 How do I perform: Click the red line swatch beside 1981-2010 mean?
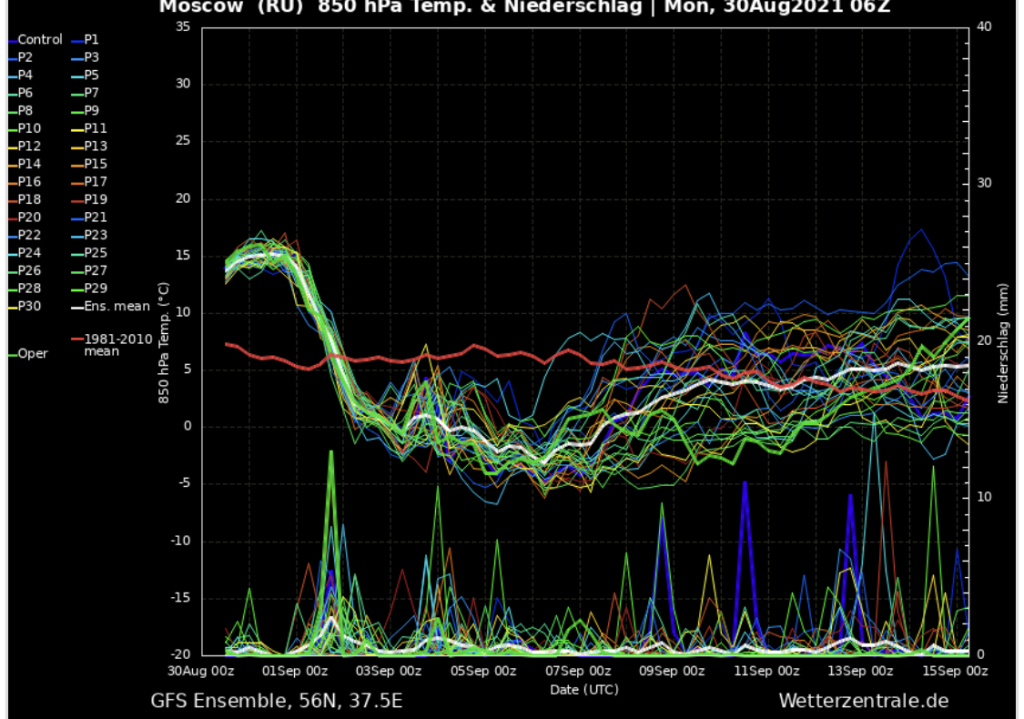point(77,339)
